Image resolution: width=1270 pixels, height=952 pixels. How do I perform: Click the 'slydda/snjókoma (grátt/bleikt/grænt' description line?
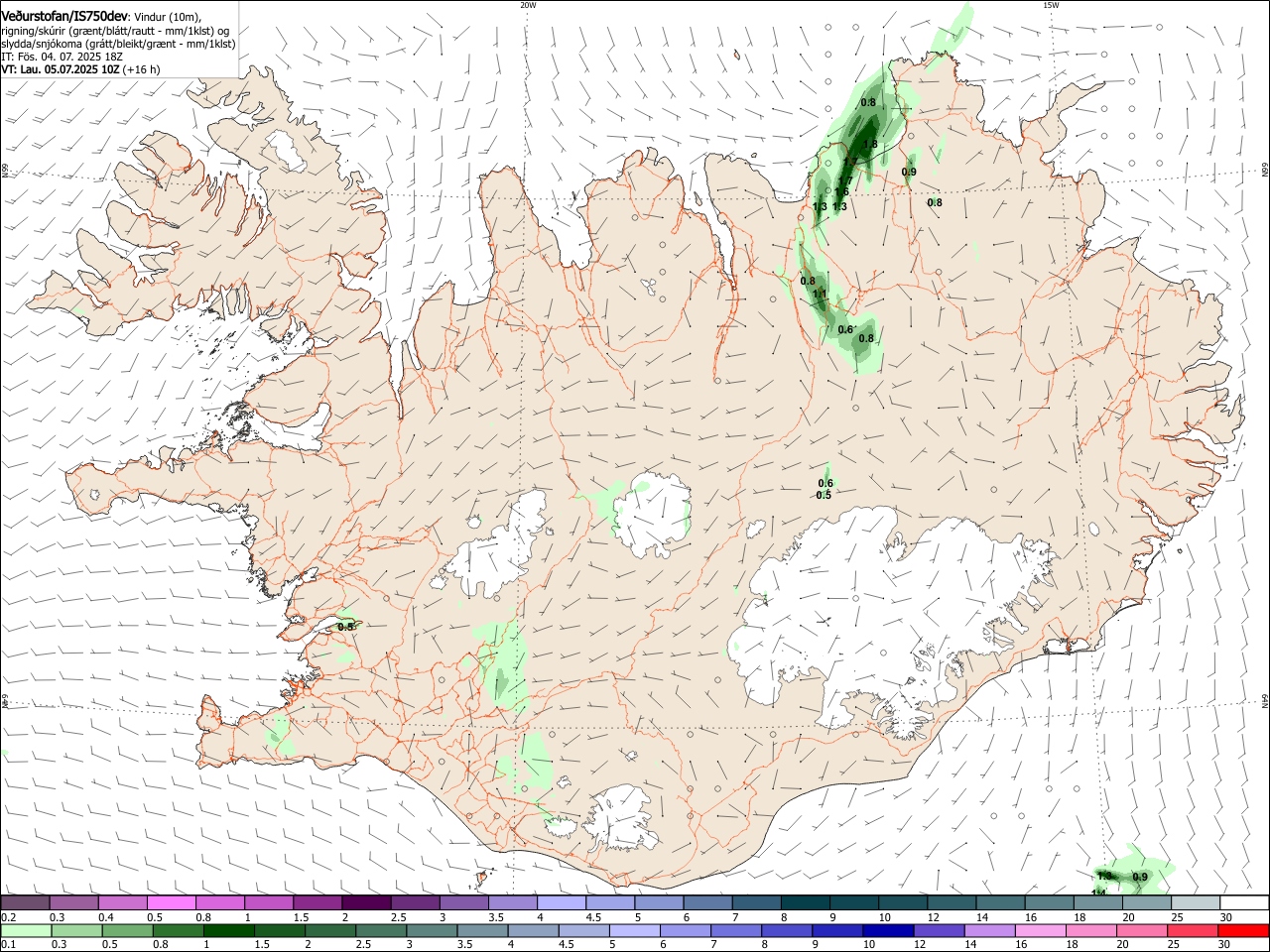pyautogui.click(x=118, y=44)
